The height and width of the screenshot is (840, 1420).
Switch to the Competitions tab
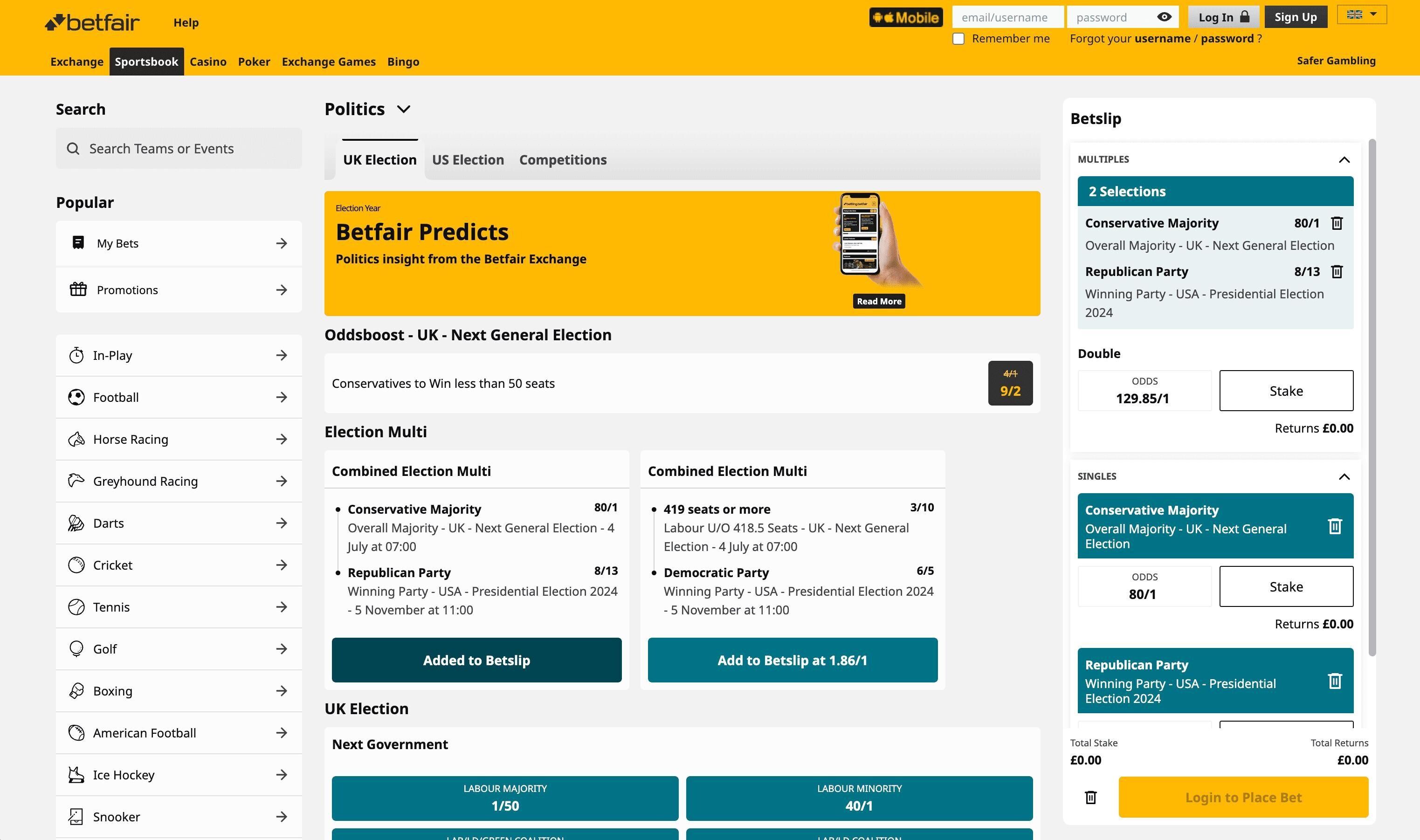click(563, 159)
